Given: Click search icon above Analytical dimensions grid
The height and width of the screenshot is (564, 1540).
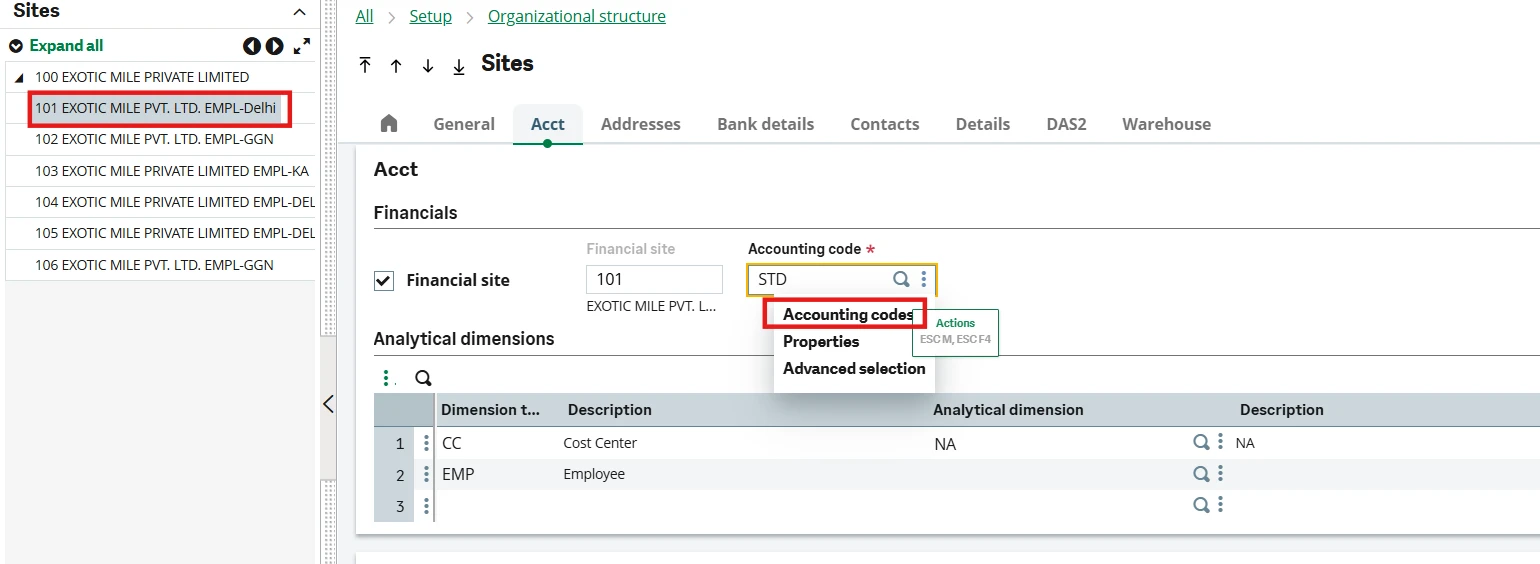Looking at the screenshot, I should [423, 378].
